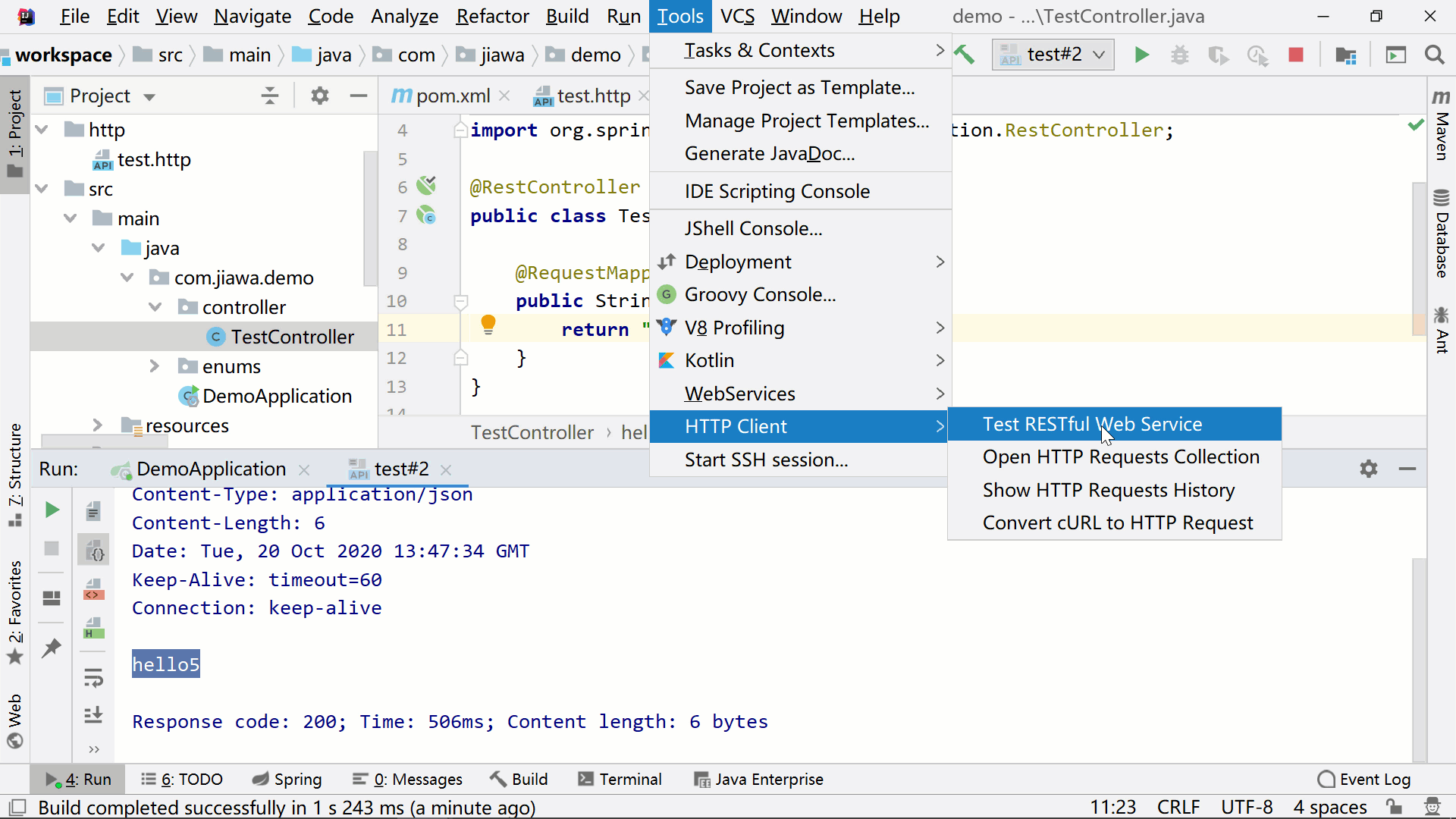Viewport: 1456px width, 819px height.
Task: Hide the Run tool window
Action: click(1407, 469)
